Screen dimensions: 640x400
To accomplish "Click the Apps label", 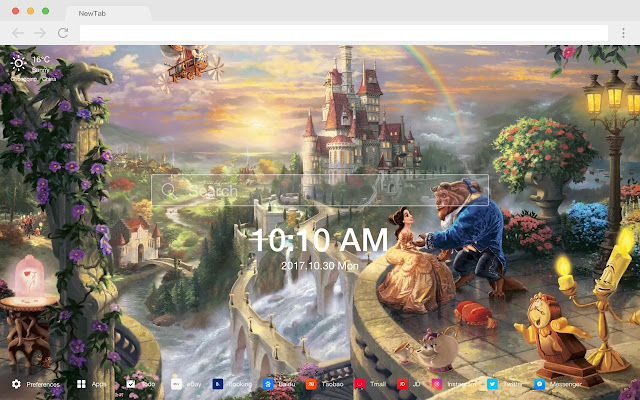I will (x=98, y=384).
